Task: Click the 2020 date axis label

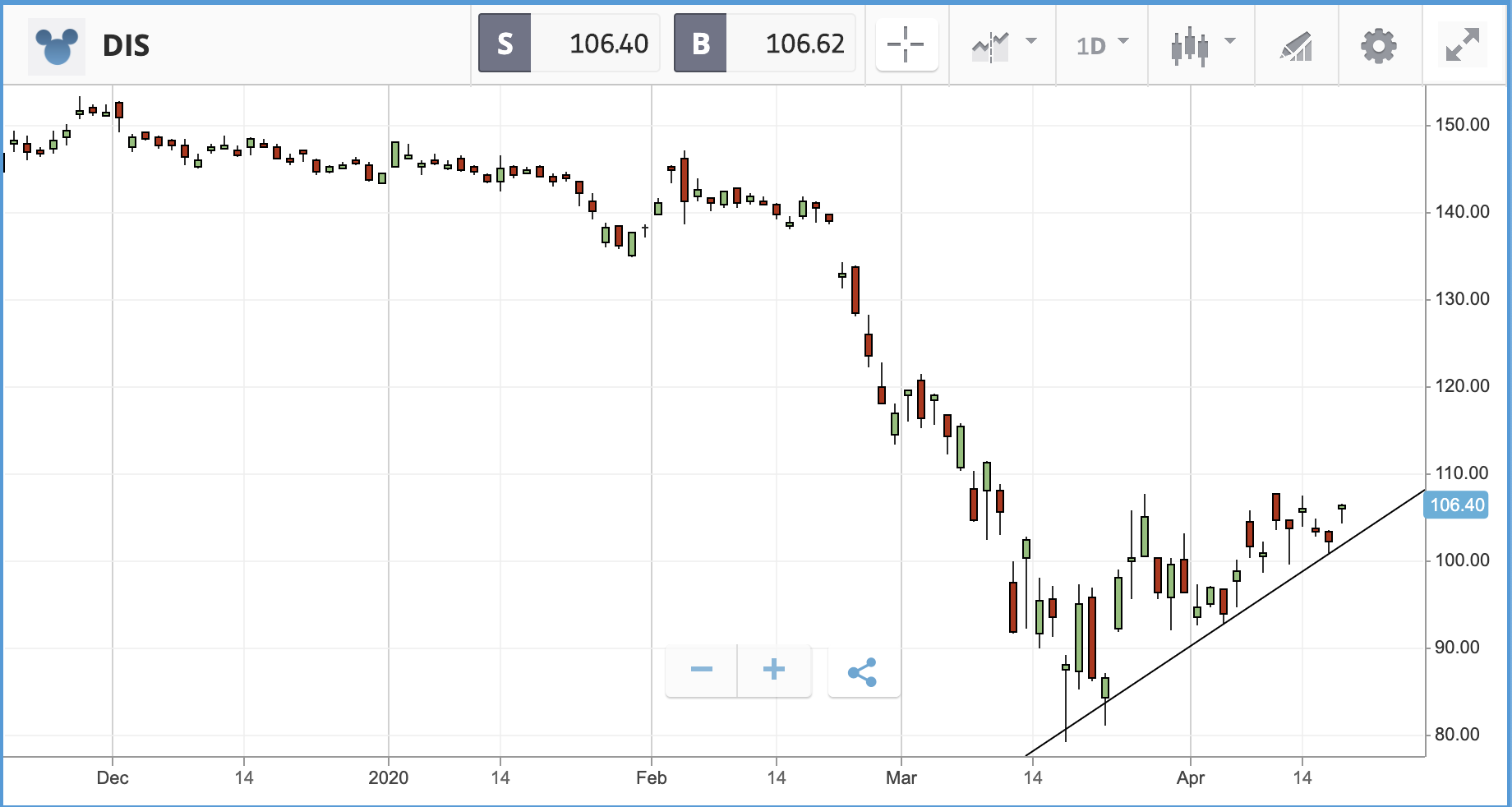Action: click(388, 777)
